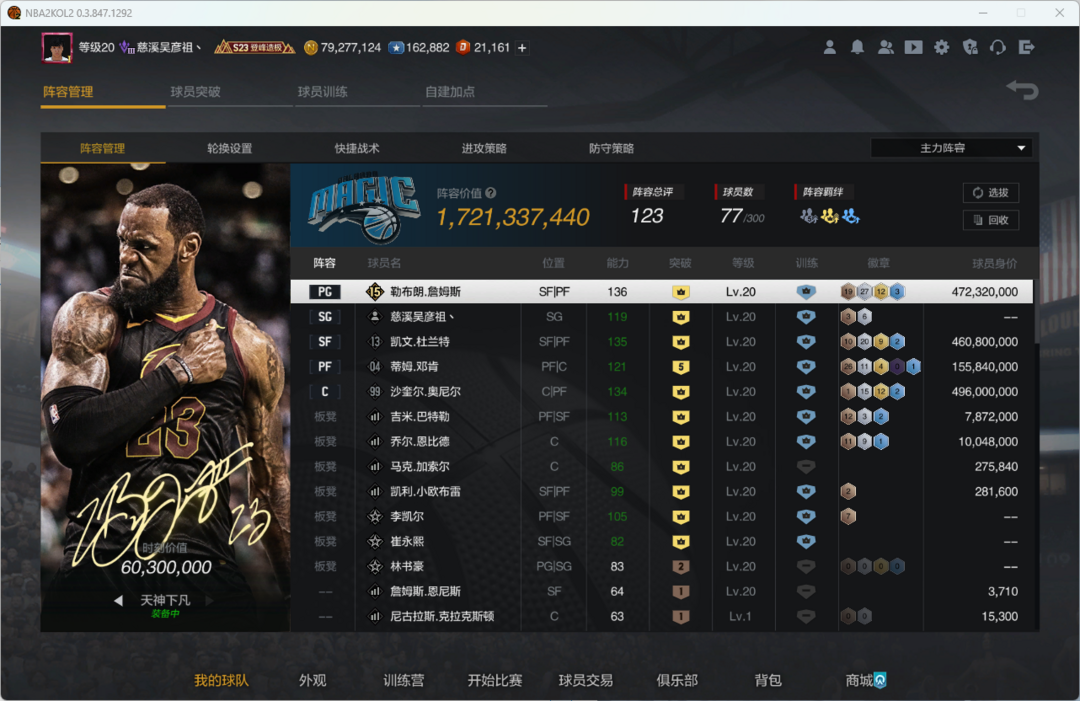
Task: Click the C position slot
Action: (x=324, y=392)
